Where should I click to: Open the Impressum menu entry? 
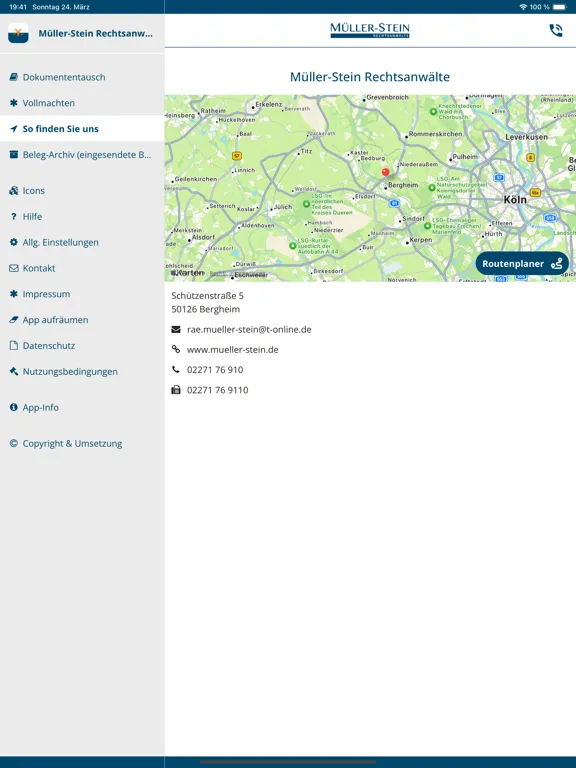tap(82, 294)
